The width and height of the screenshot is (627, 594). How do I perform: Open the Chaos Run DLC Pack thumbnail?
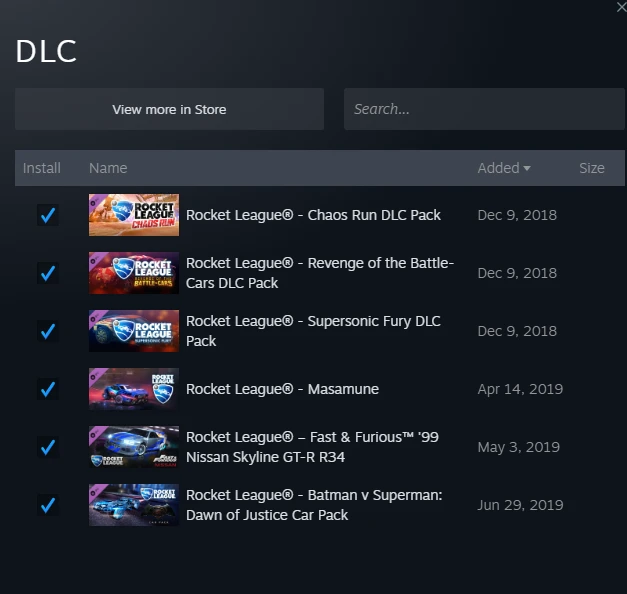point(134,215)
